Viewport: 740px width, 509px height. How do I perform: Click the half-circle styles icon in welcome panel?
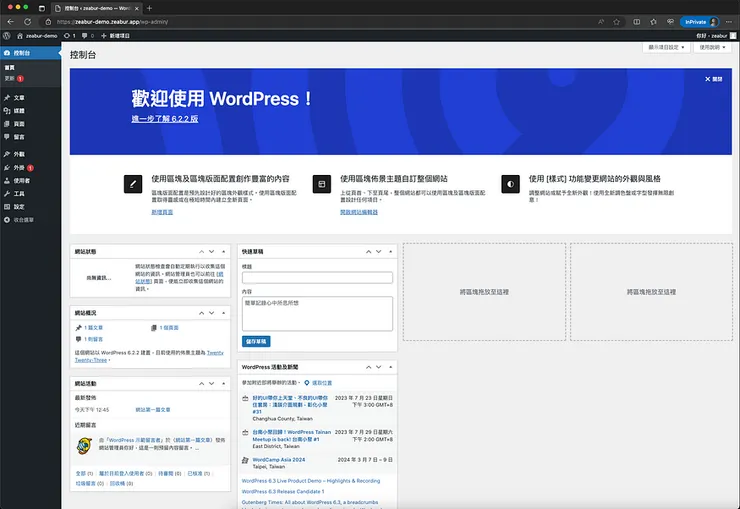[511, 184]
